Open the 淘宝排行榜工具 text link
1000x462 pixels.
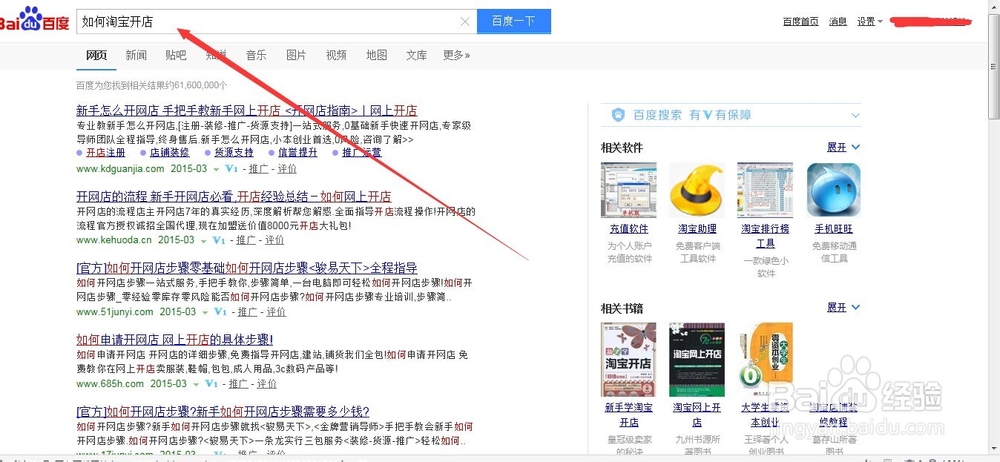pos(765,236)
